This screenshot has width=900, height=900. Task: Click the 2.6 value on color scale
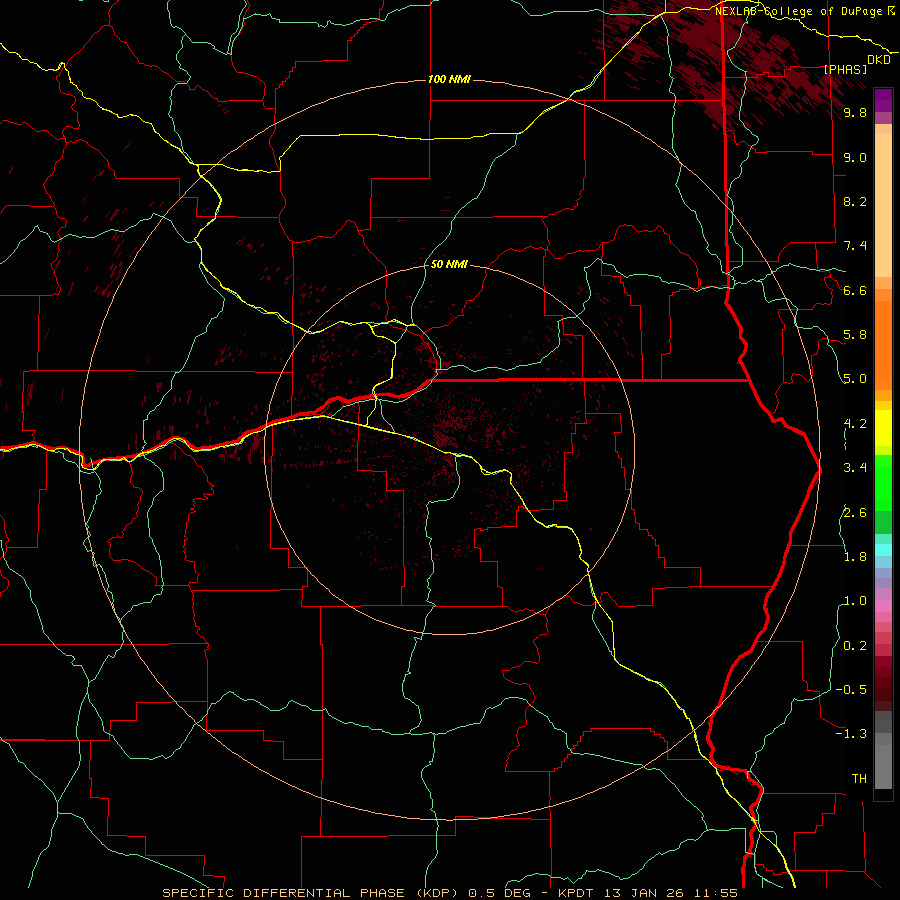coord(855,513)
